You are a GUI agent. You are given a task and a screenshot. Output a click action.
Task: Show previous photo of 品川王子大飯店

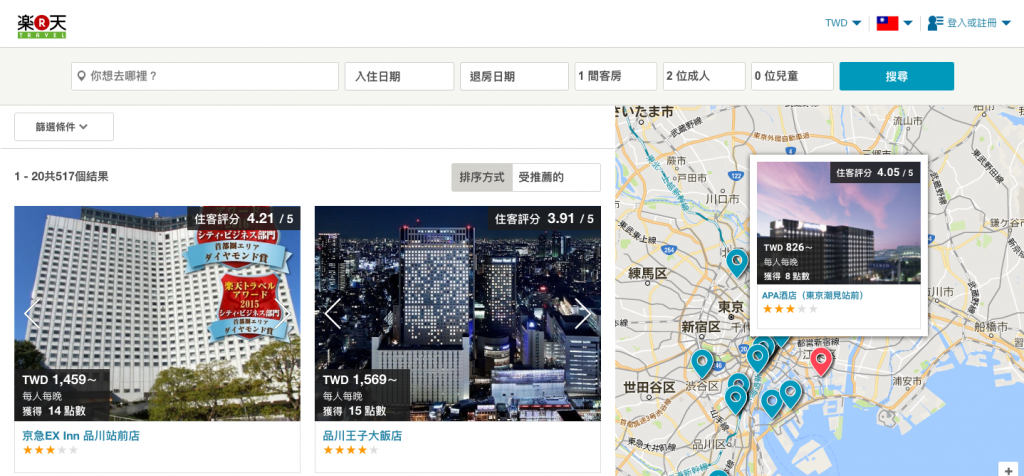[x=332, y=314]
